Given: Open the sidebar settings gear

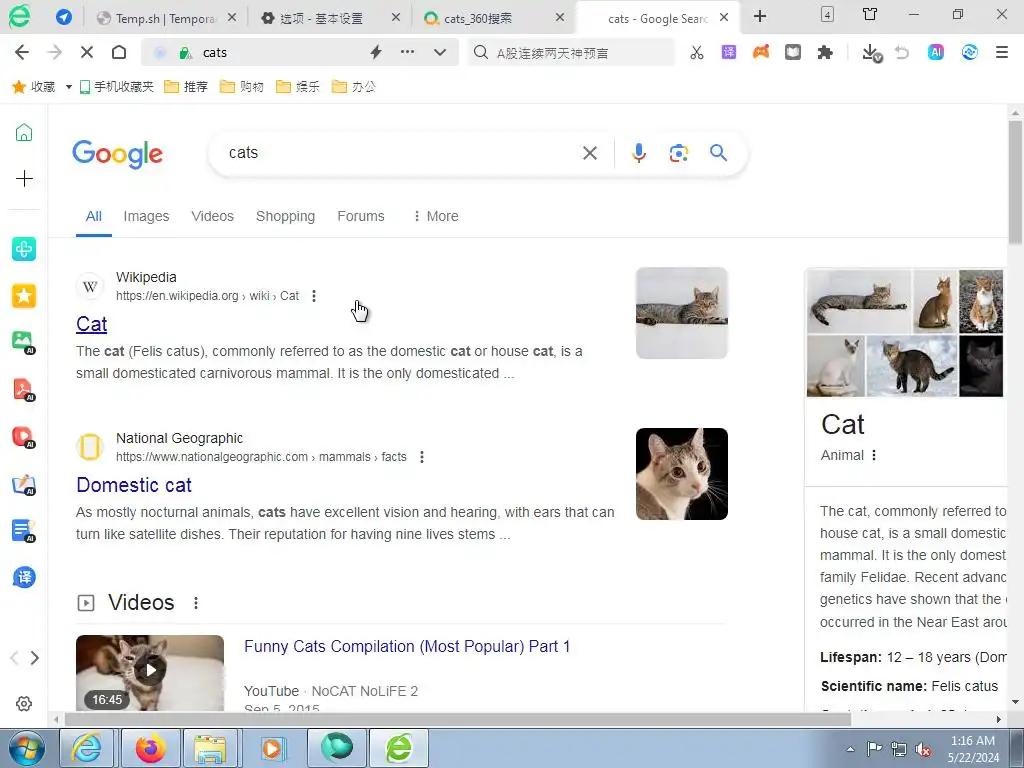Looking at the screenshot, I should (x=24, y=703).
